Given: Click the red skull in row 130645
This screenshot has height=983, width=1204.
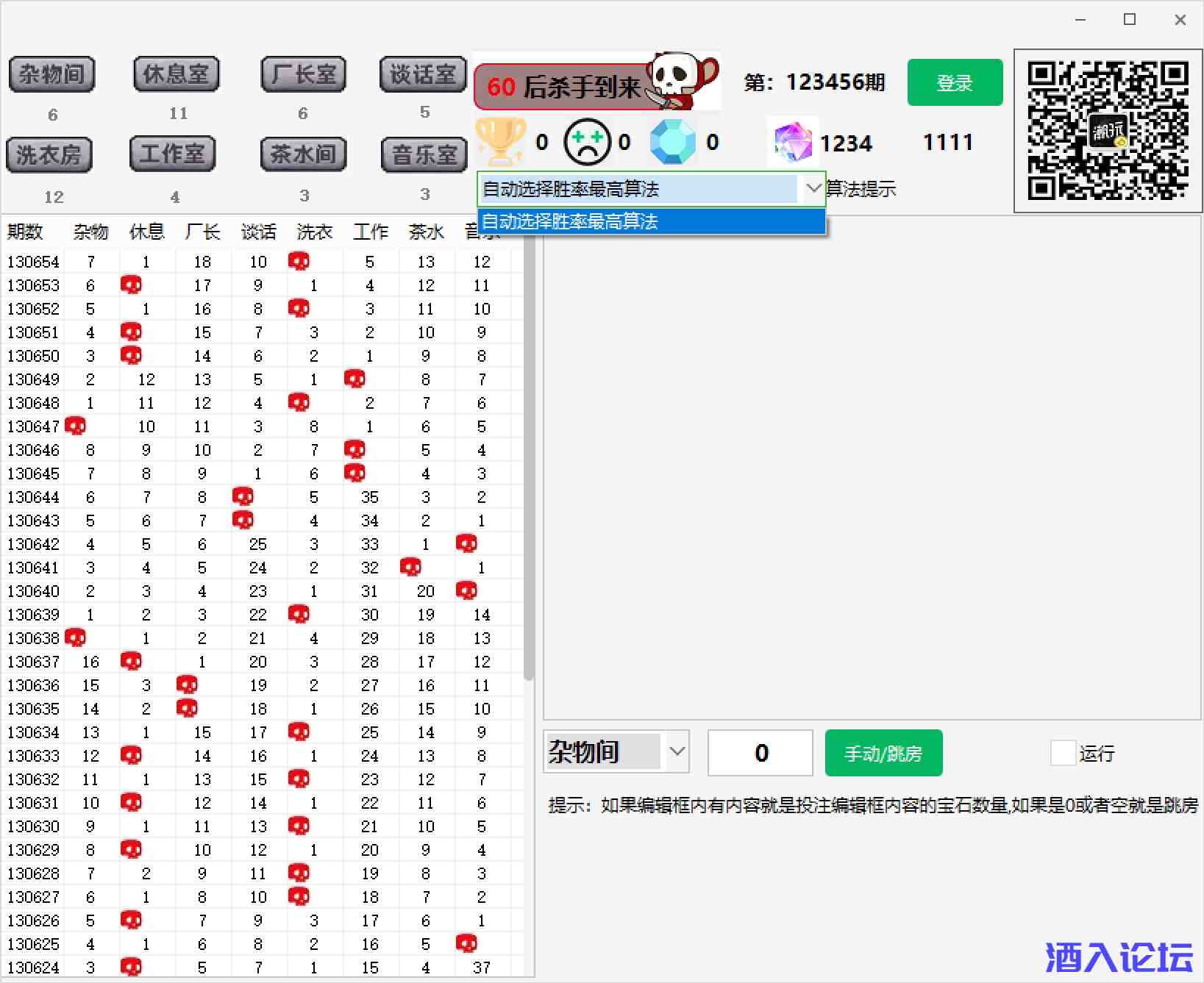Looking at the screenshot, I should (355, 473).
